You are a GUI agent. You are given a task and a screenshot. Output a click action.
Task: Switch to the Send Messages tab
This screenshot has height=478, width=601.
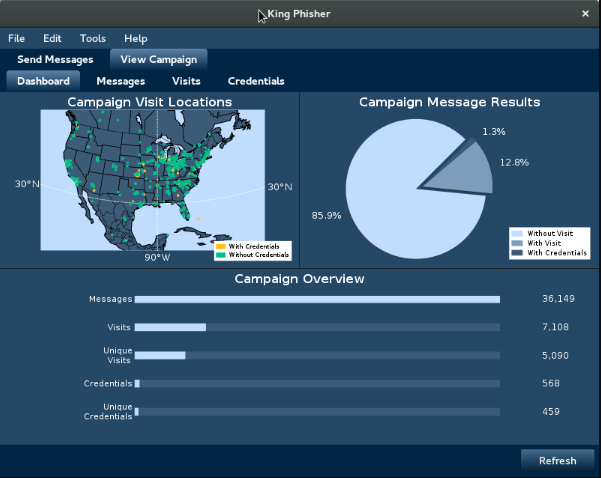tap(55, 59)
